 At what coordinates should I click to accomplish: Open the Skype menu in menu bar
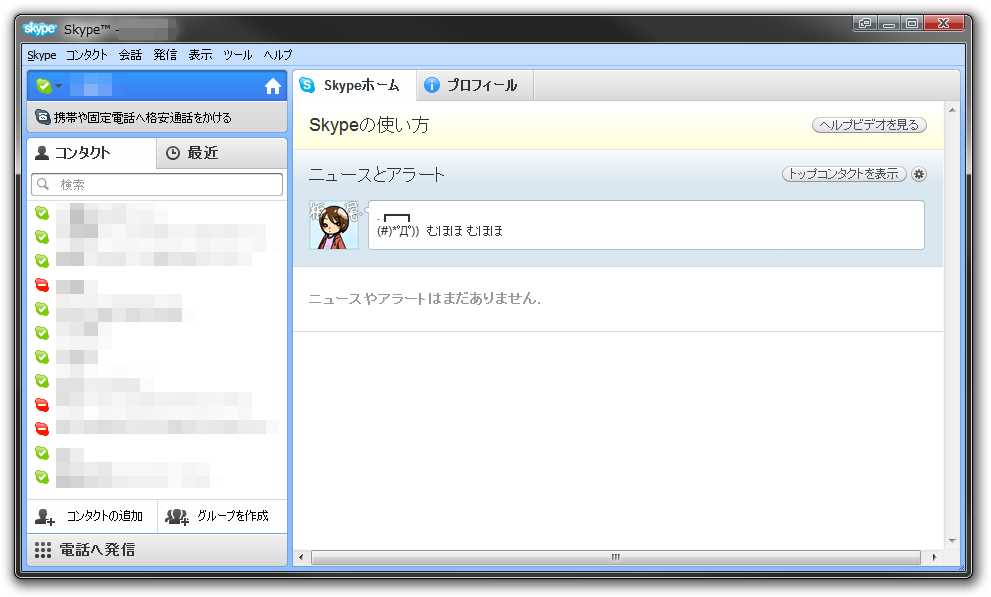(x=42, y=55)
